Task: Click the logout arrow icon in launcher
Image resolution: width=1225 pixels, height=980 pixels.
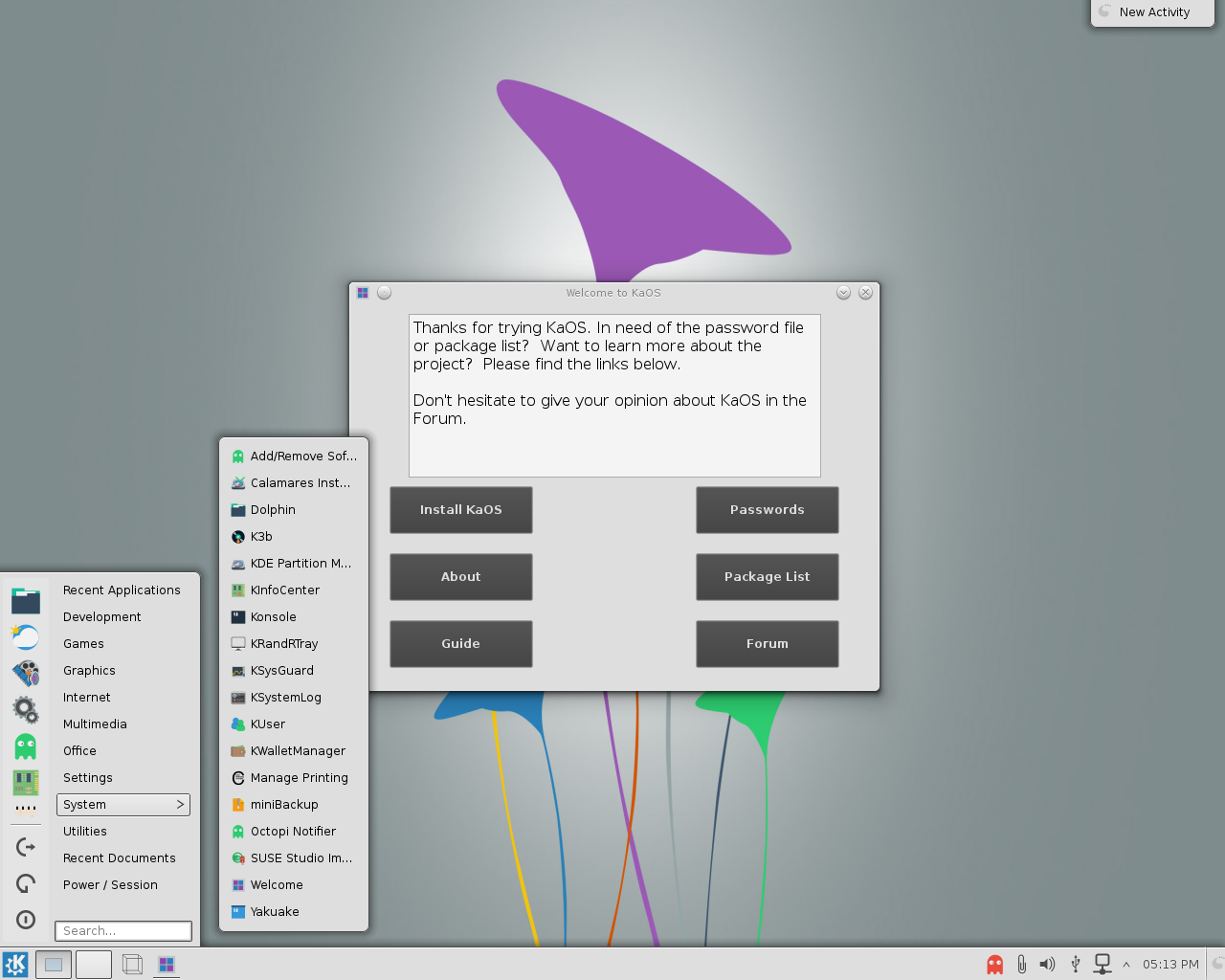Action: 26,847
